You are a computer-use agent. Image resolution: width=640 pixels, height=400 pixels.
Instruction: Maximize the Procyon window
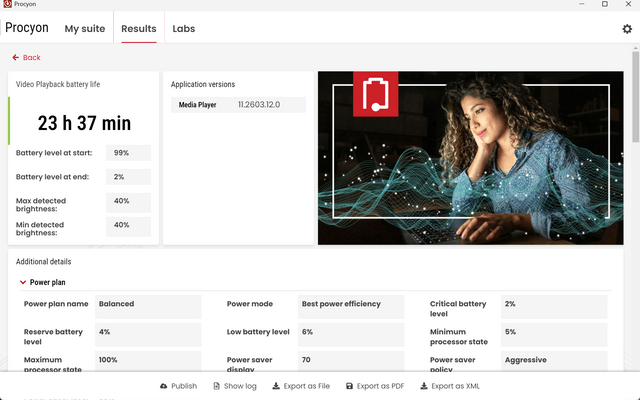tap(604, 4)
